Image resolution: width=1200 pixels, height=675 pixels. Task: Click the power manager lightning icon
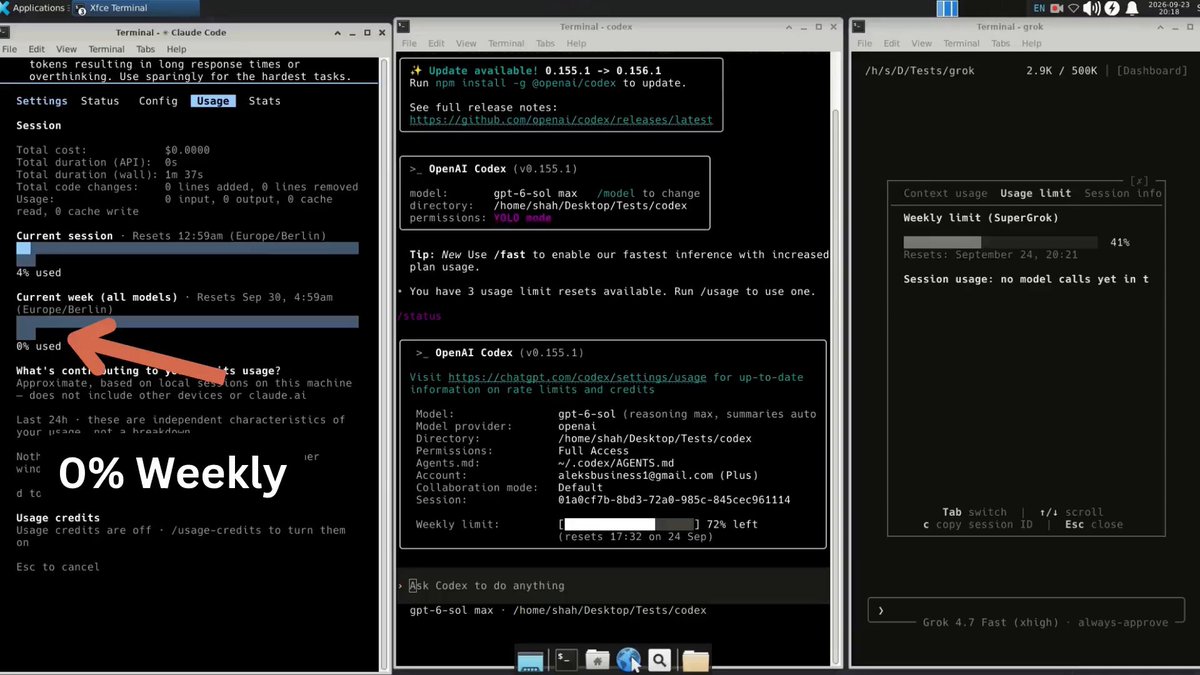[x=1113, y=8]
